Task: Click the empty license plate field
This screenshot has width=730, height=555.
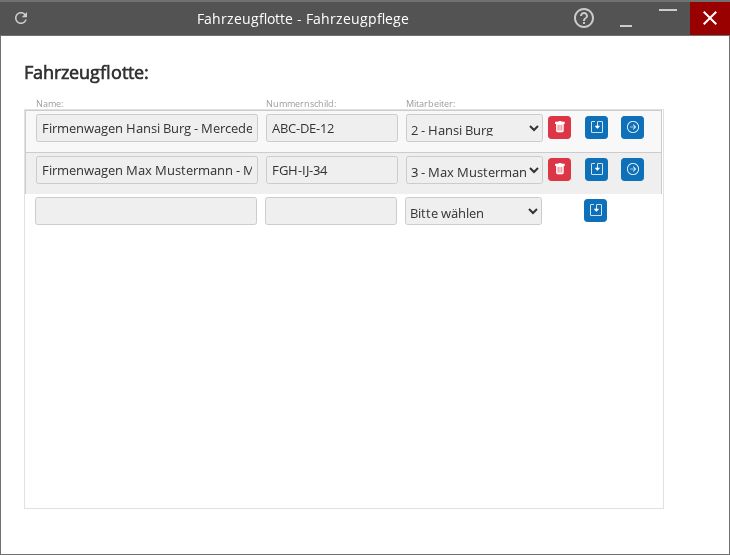Action: click(x=331, y=211)
